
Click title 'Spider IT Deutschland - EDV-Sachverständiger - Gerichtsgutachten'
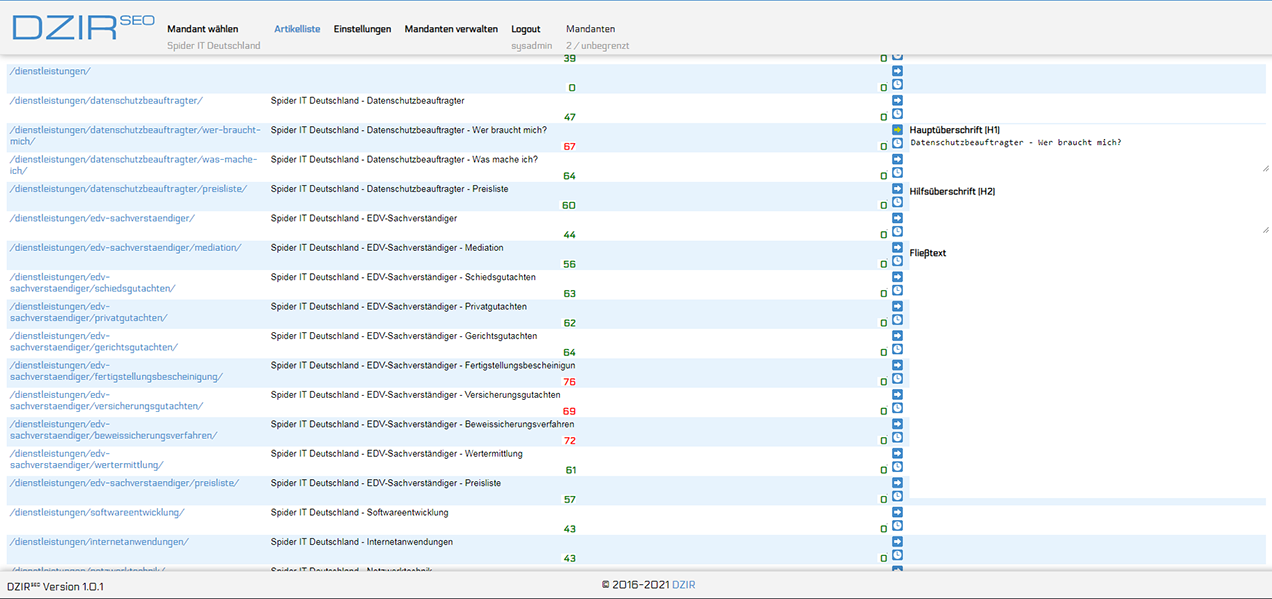point(403,335)
